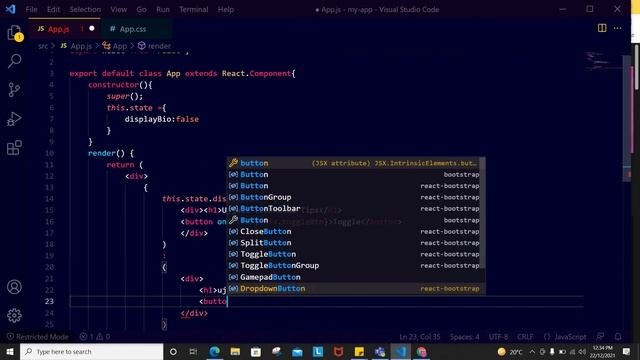The image size is (640, 360).
Task: Open the Run menu
Action: coord(162,9)
